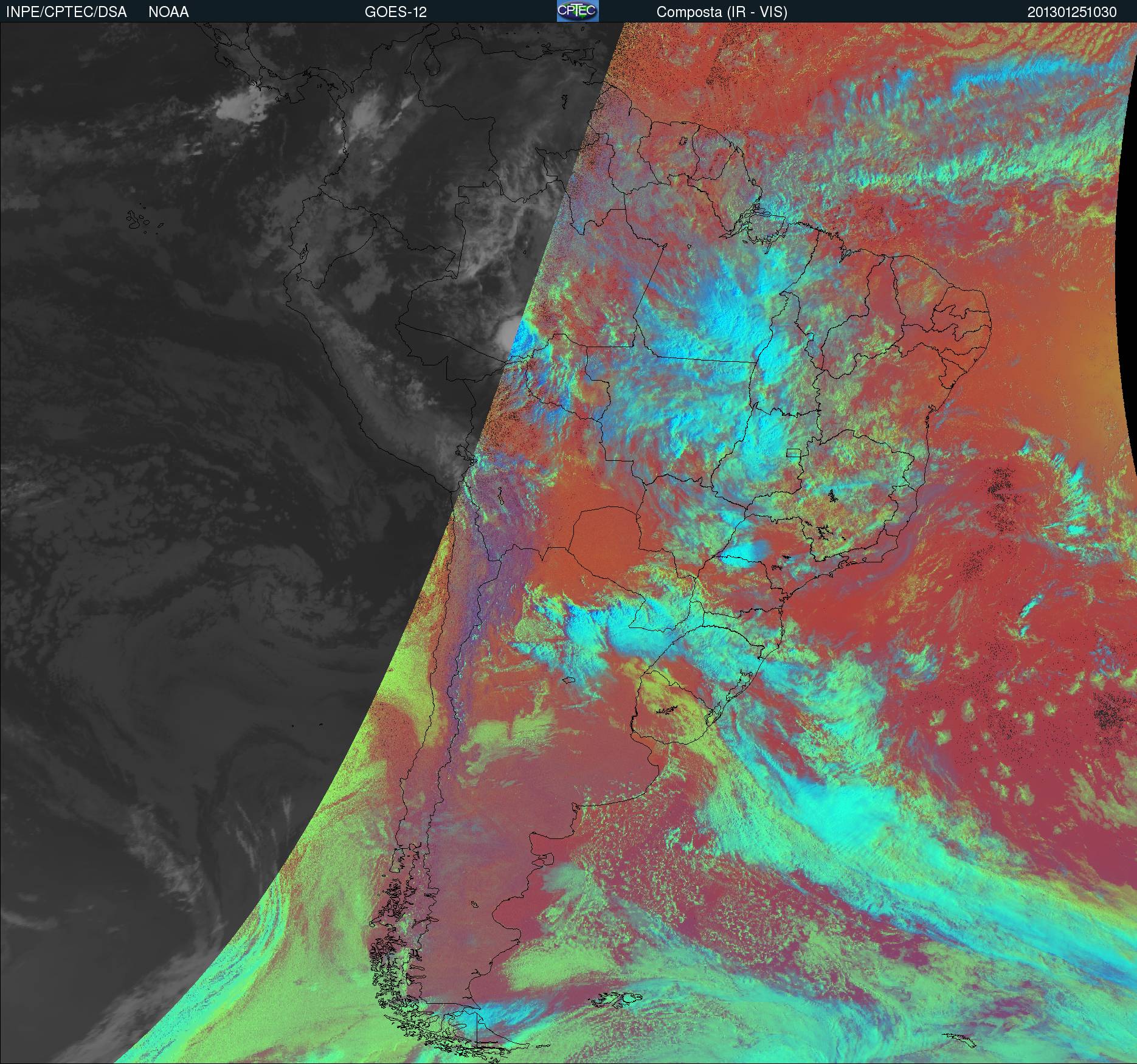The image size is (1137, 1064).
Task: Click the CPTEC logo in header
Action: coord(578,11)
